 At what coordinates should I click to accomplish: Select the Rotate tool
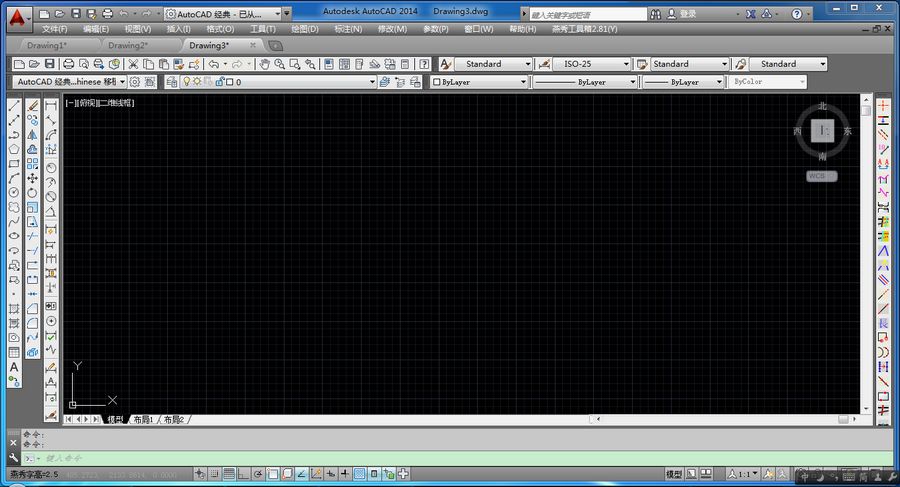click(x=33, y=192)
